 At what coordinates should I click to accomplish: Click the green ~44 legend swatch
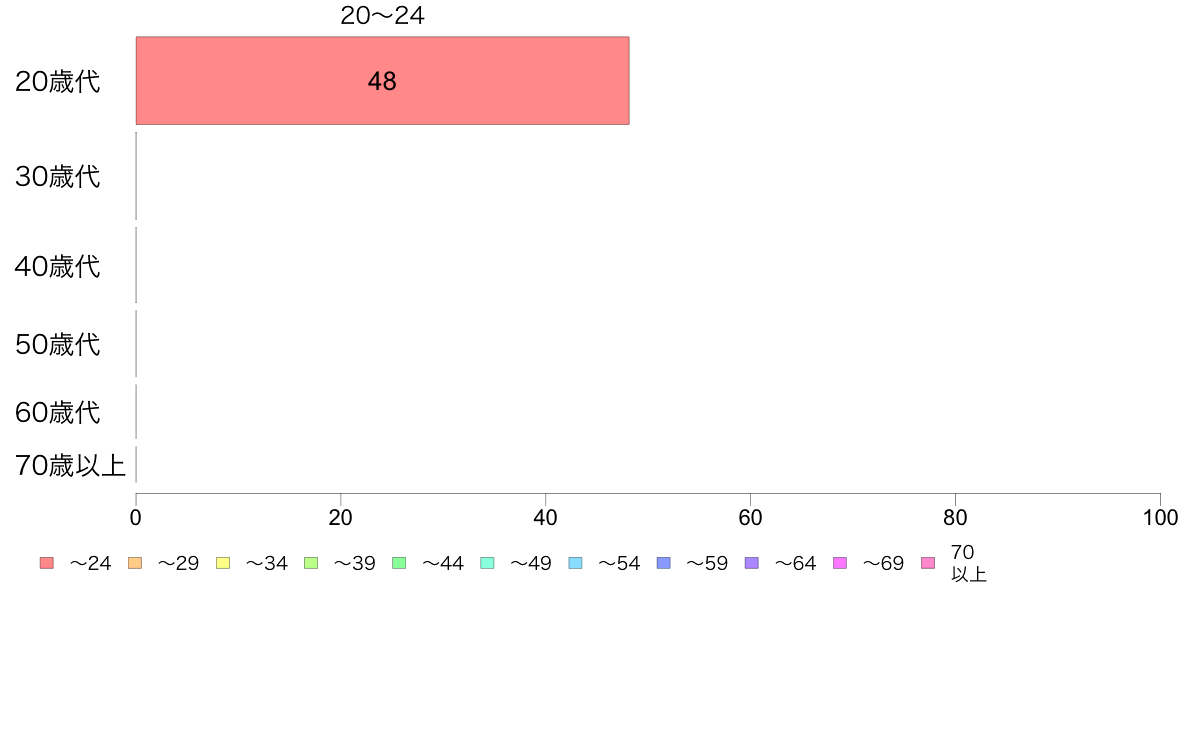pyautogui.click(x=399, y=563)
